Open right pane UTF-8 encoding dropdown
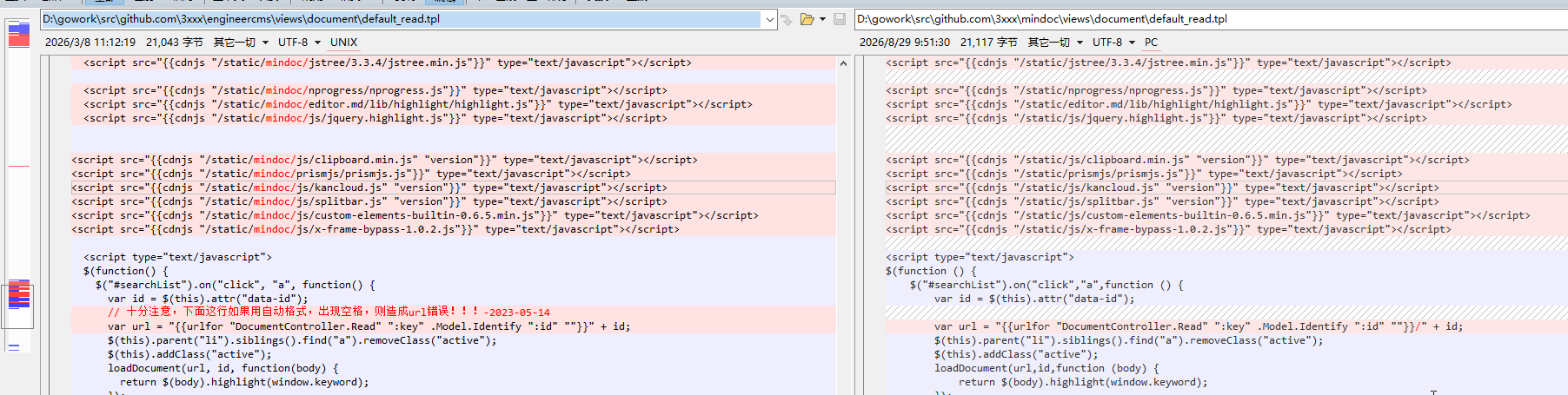 pos(1113,43)
